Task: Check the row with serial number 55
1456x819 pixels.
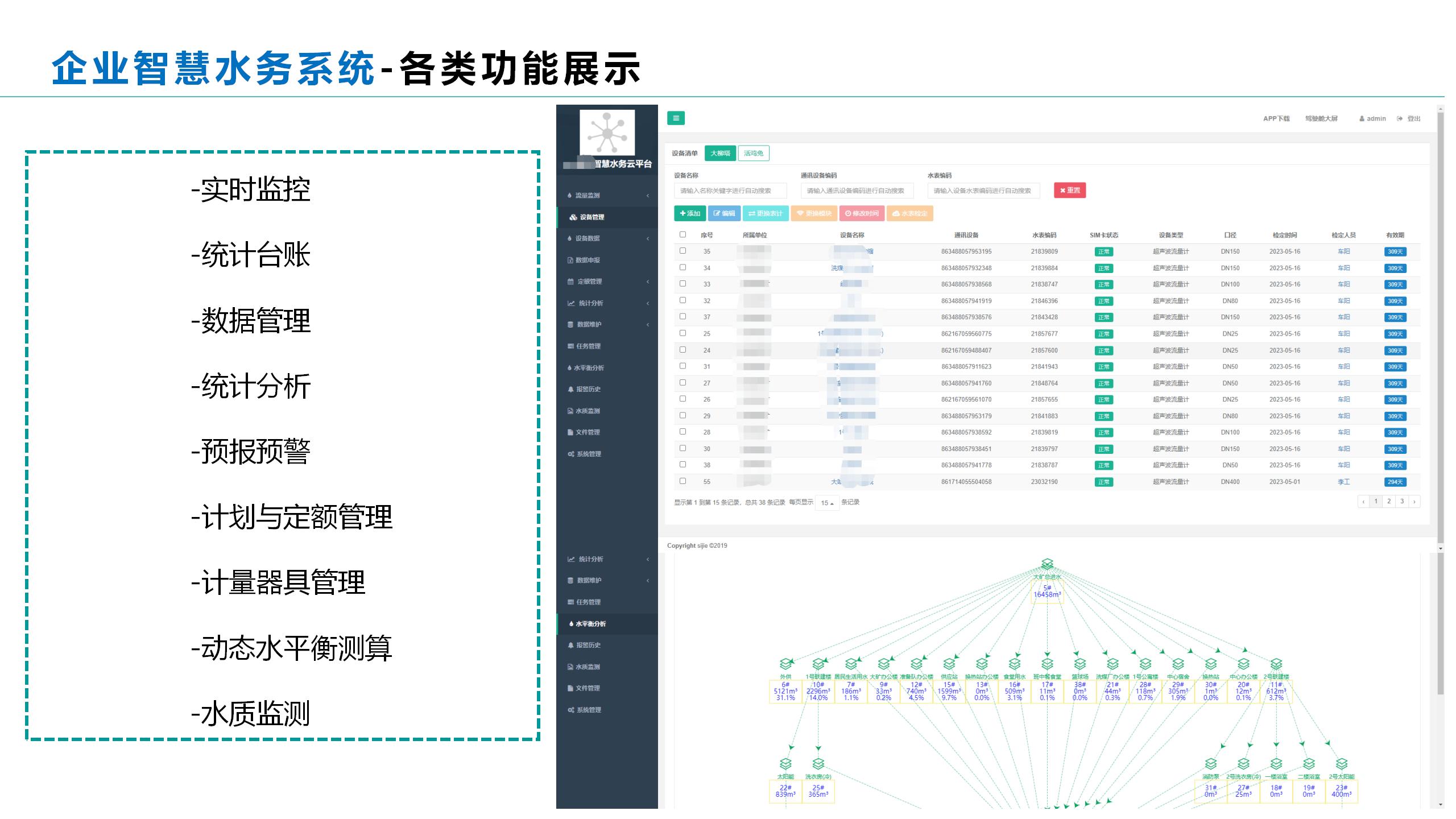Action: point(683,481)
